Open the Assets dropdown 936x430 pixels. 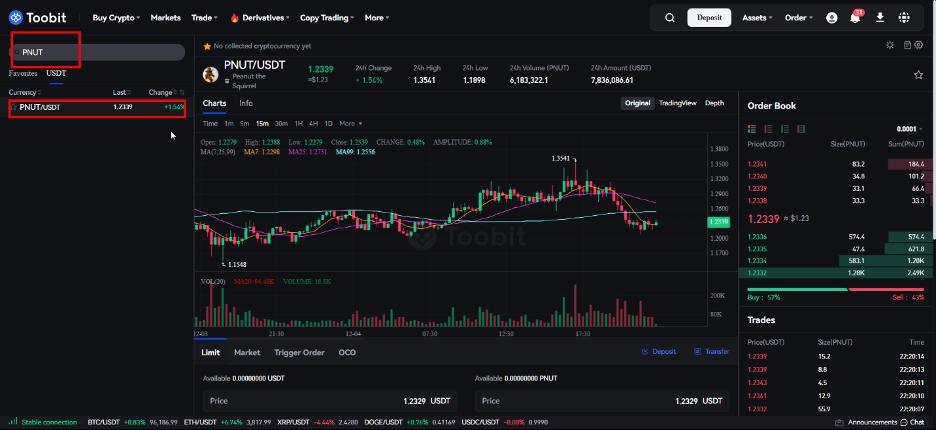tap(757, 18)
